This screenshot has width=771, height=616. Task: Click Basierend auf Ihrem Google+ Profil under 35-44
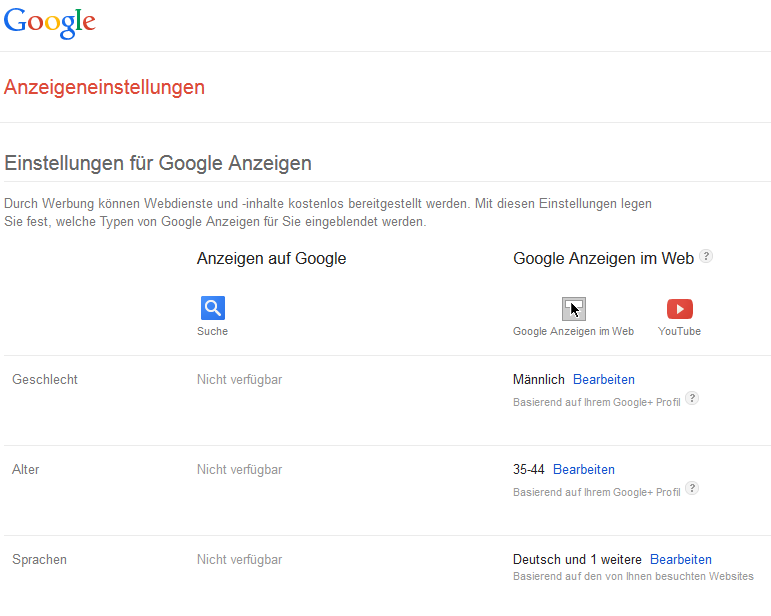click(x=596, y=492)
